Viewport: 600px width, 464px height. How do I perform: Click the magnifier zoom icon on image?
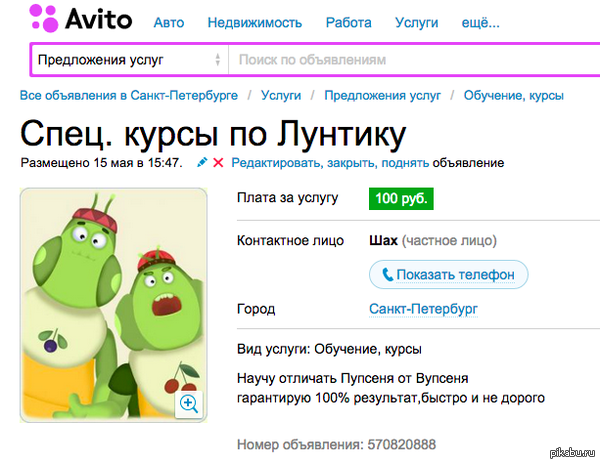click(x=188, y=403)
